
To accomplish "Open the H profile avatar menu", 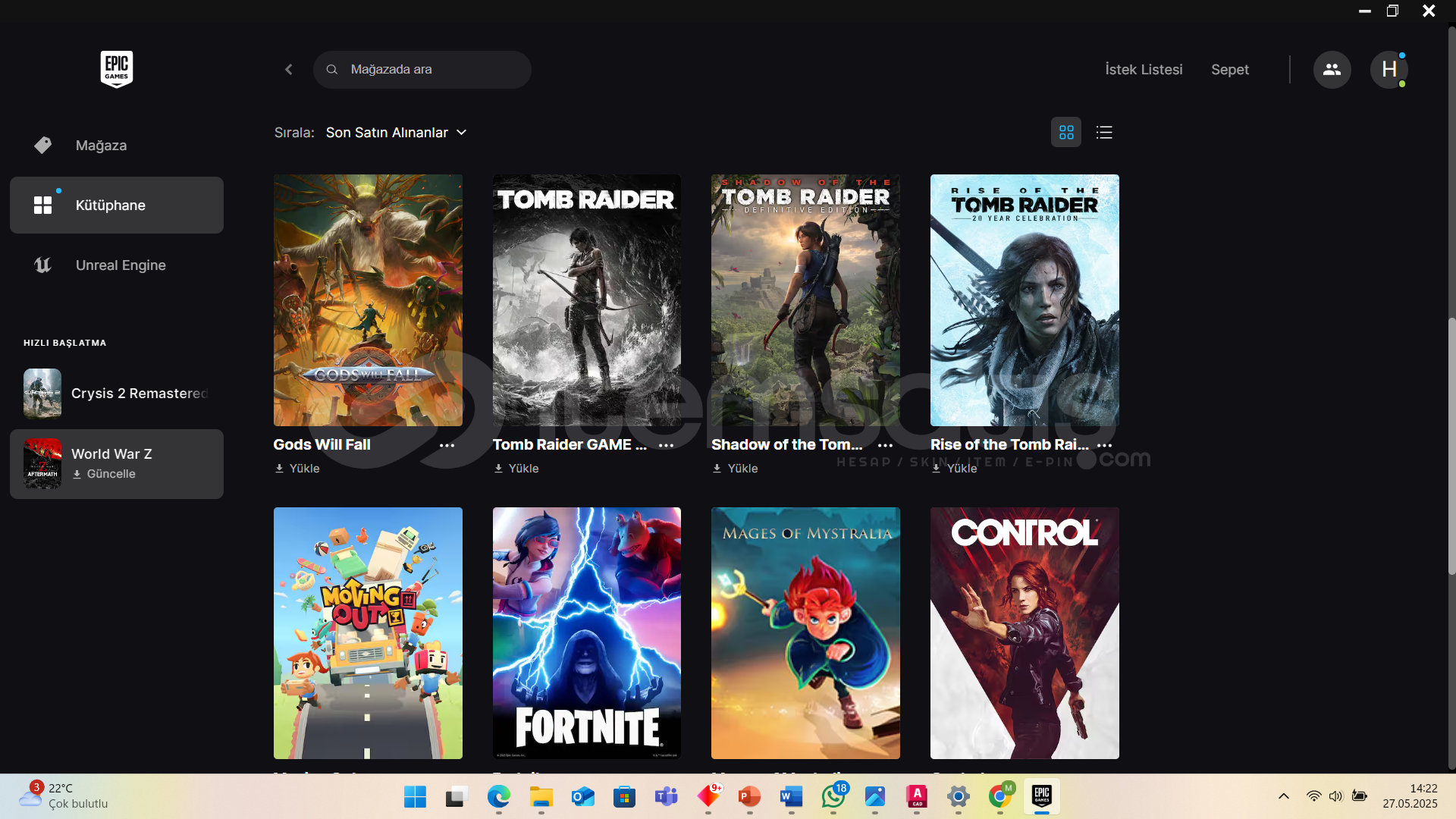I will 1389,70.
